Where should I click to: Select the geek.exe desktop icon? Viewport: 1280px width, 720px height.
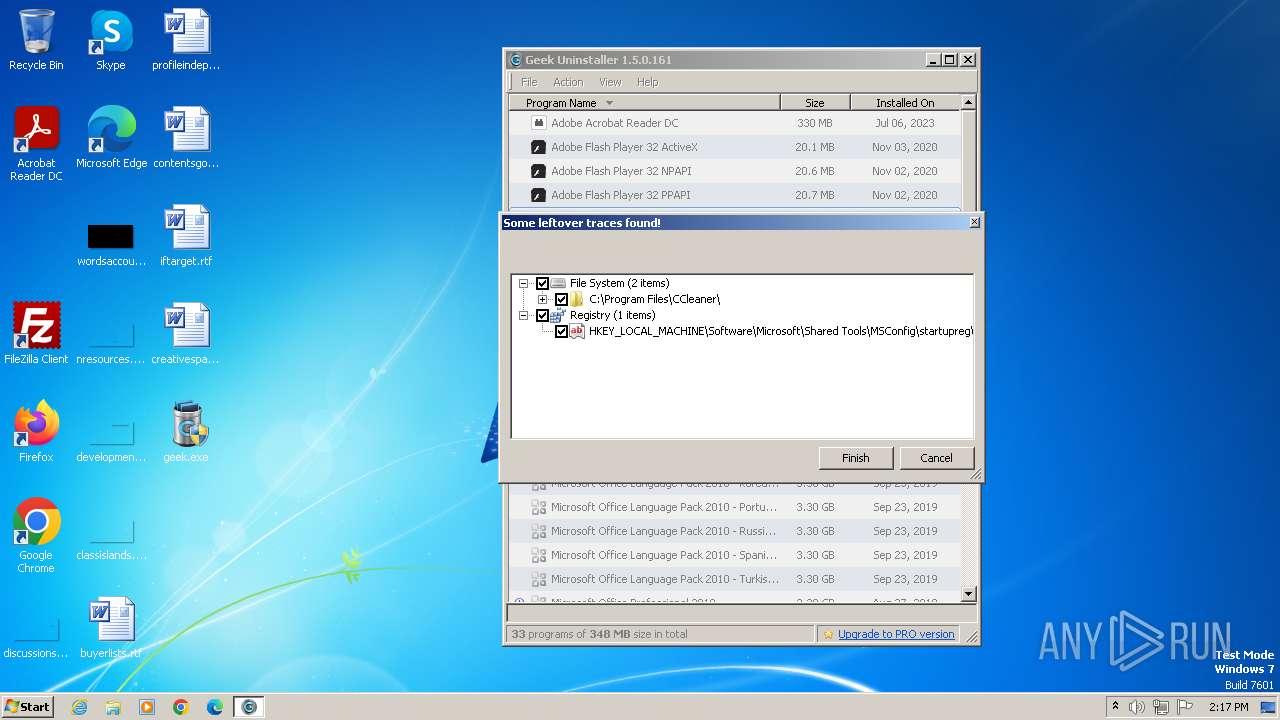[186, 431]
